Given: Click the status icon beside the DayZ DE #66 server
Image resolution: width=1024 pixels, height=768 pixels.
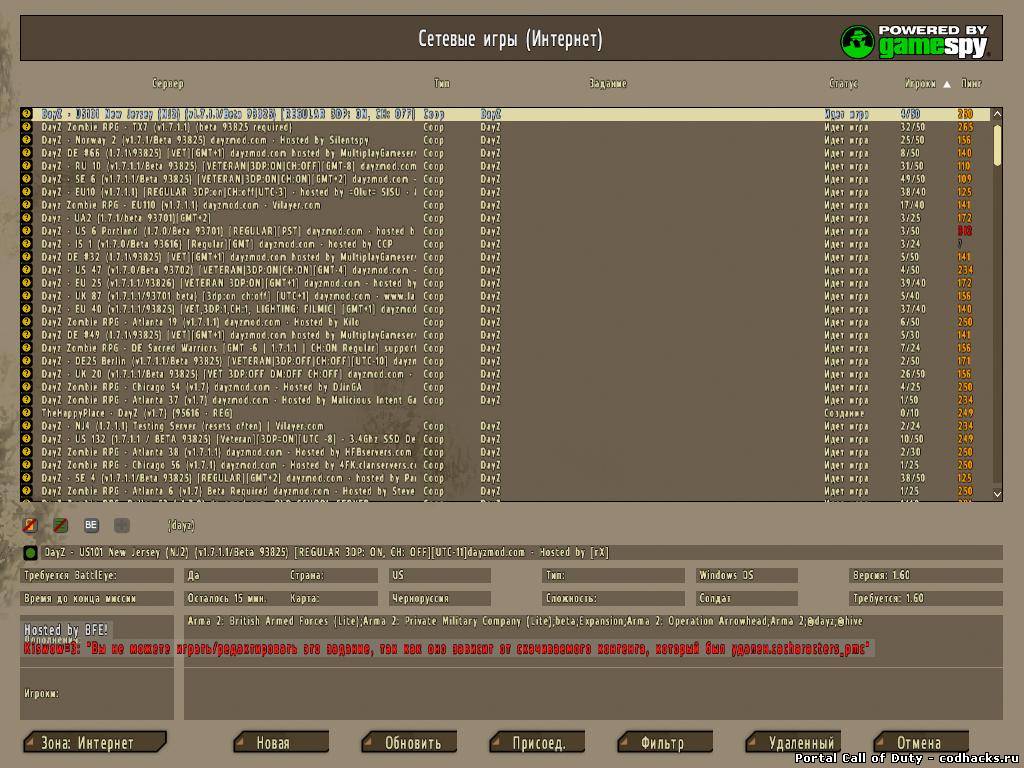Looking at the screenshot, I should point(26,153).
